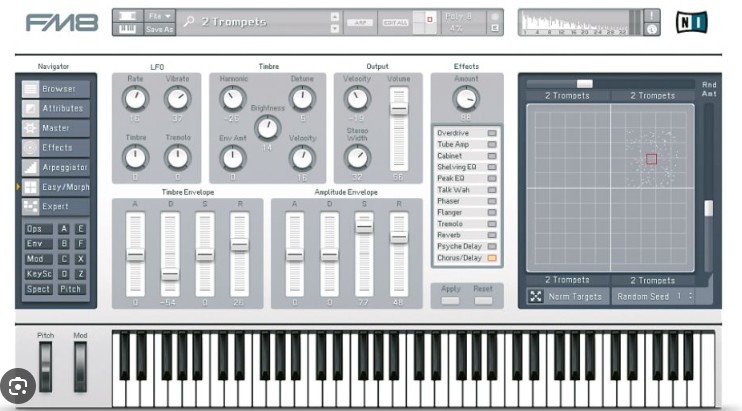Viewport: 742px width, 411px height.
Task: Select previous preset with up arrow
Action: click(335, 17)
